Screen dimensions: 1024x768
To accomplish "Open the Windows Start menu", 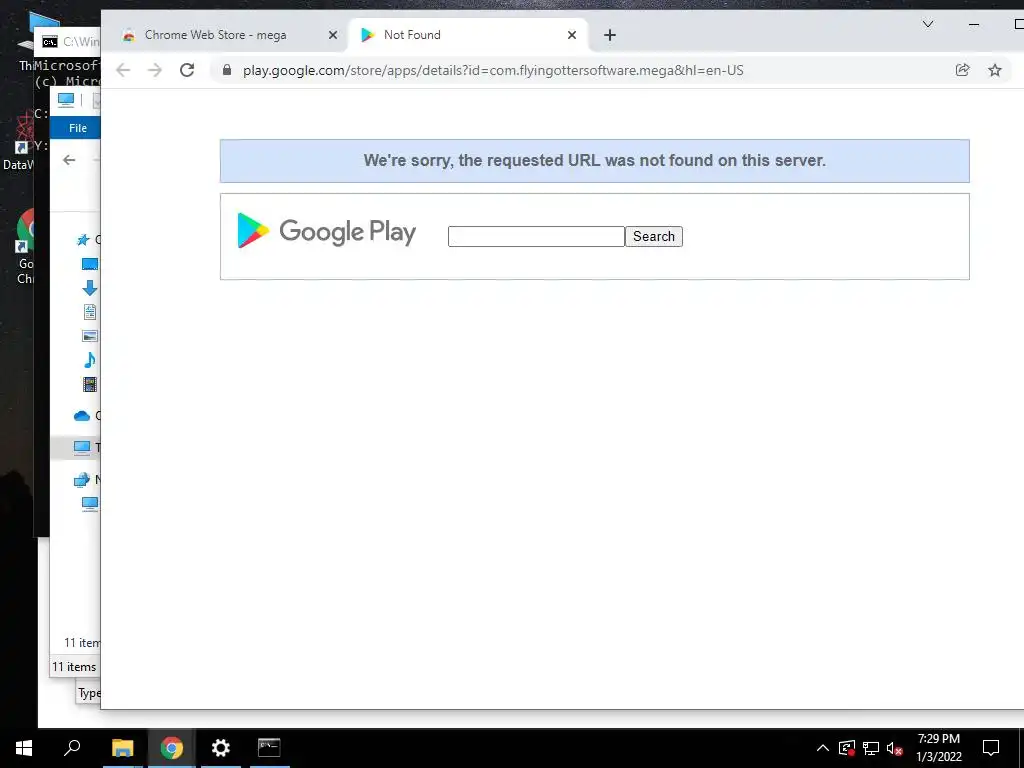I will tap(24, 748).
